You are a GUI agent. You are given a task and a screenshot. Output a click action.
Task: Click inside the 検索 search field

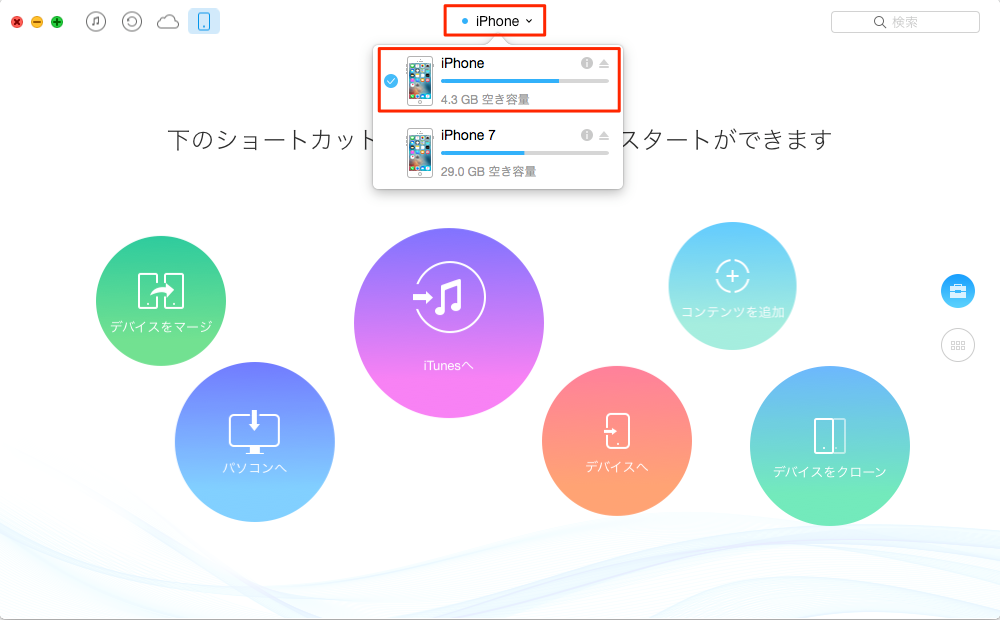905,22
